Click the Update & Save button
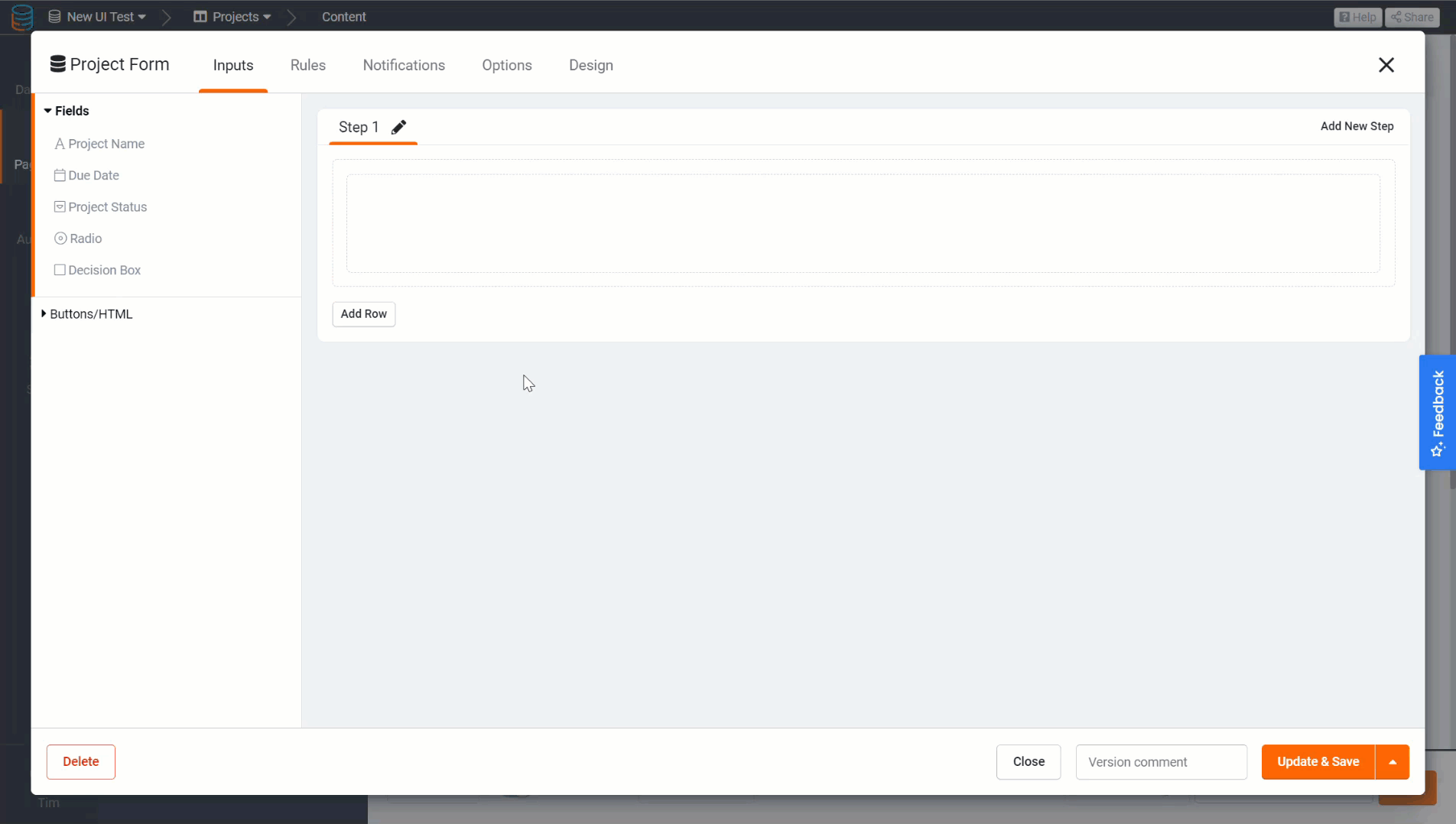This screenshot has width=1456, height=824. [1318, 762]
